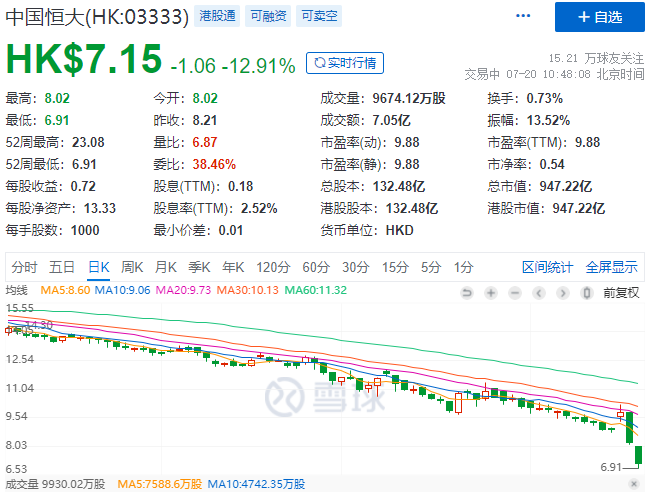
Task: Select the 港股通 tag
Action: (x=217, y=16)
